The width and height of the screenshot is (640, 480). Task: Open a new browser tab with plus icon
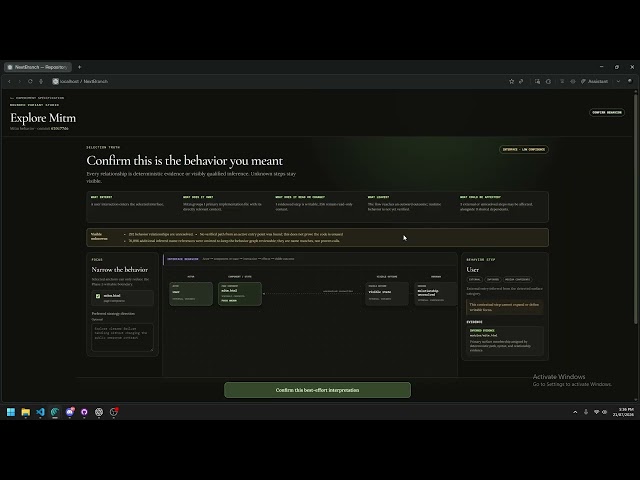(x=80, y=67)
